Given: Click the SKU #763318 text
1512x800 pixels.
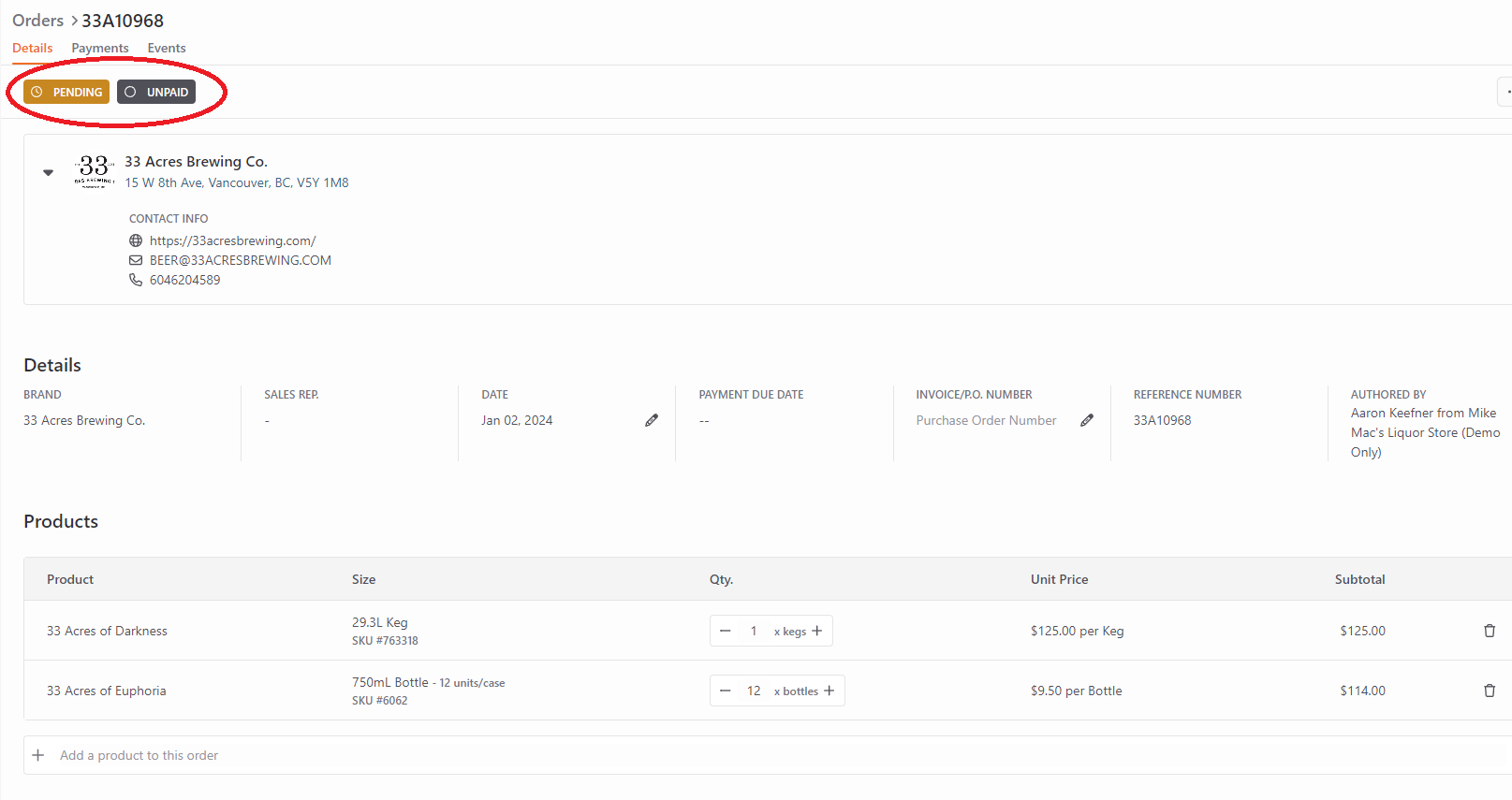Looking at the screenshot, I should pyautogui.click(x=385, y=641).
